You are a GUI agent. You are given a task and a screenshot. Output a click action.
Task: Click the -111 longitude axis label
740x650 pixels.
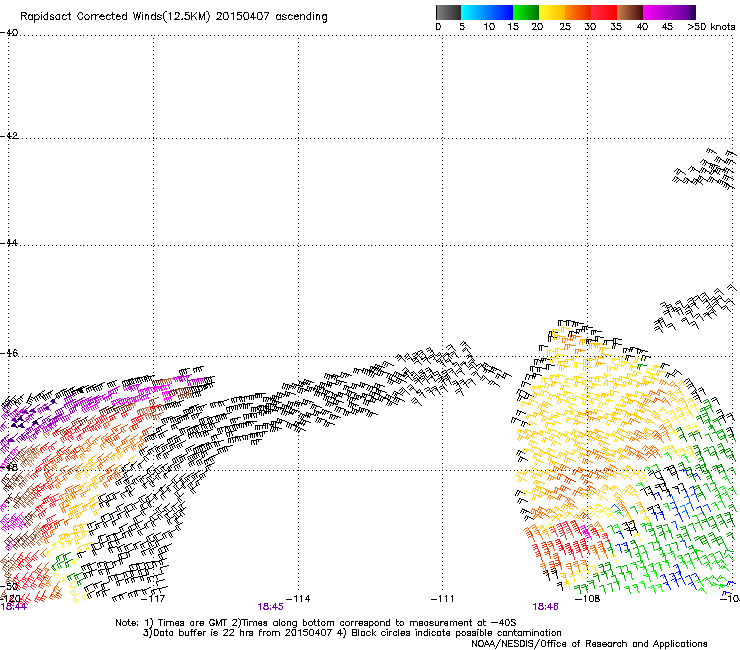pyautogui.click(x=443, y=599)
